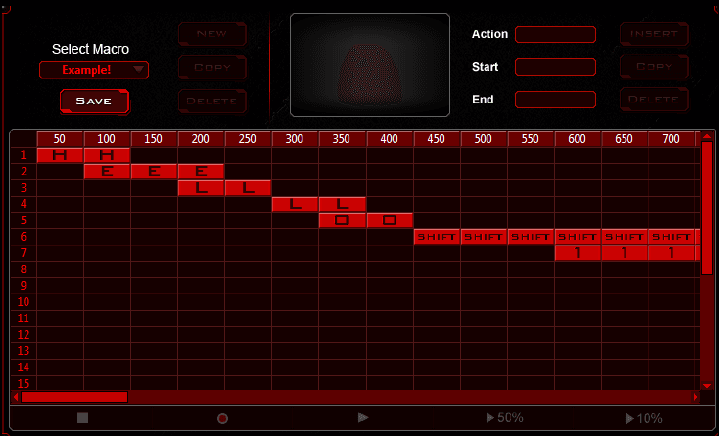Image resolution: width=719 pixels, height=436 pixels.
Task: Play macro at 50% speed
Action: (504, 418)
